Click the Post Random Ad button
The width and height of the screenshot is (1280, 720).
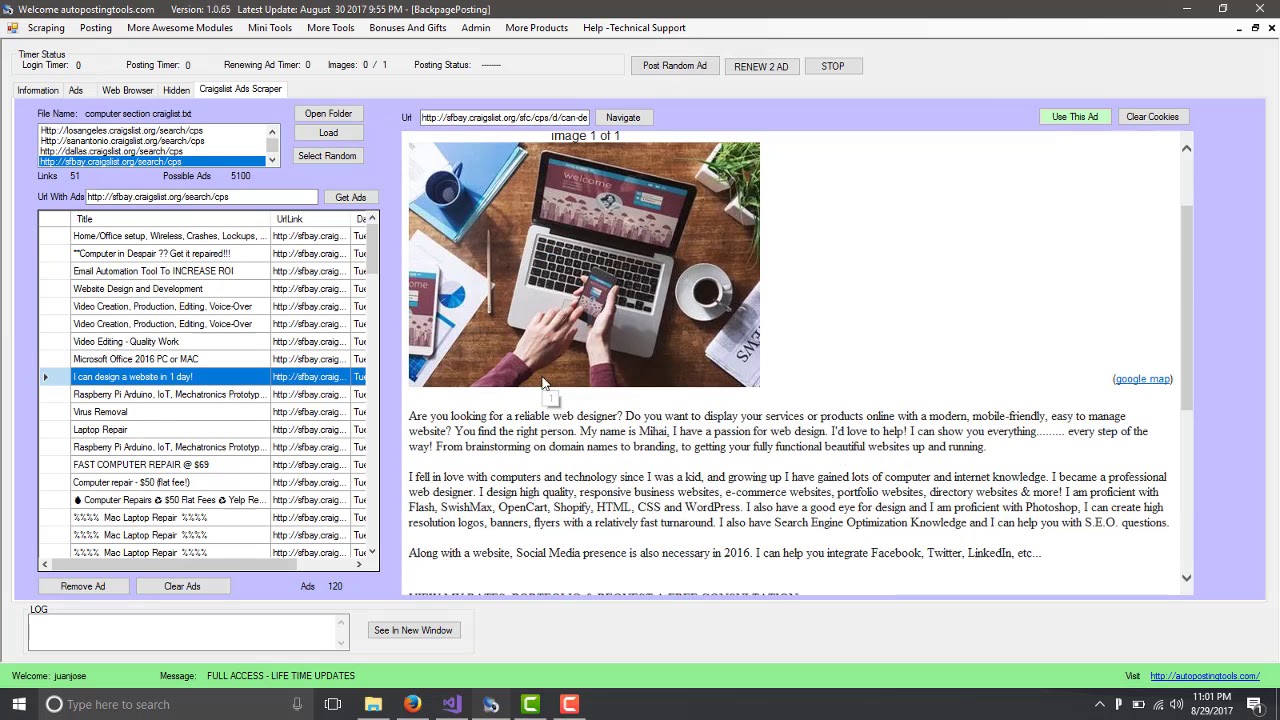pyautogui.click(x=675, y=66)
